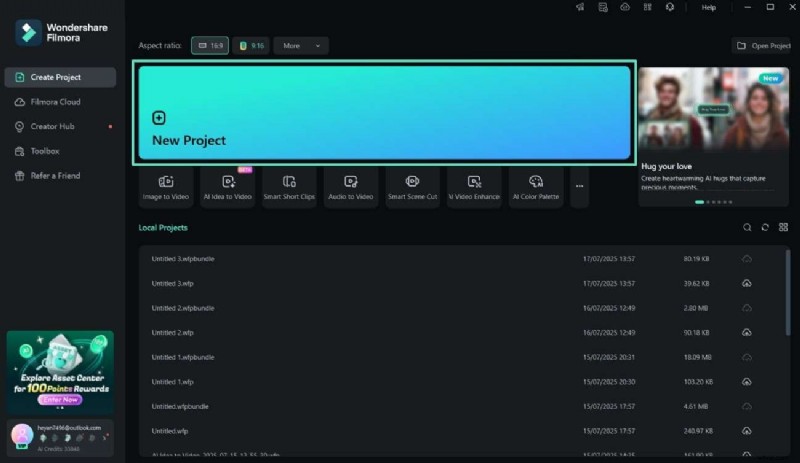
Task: Open the Smart Short Clips tool
Action: coord(289,187)
